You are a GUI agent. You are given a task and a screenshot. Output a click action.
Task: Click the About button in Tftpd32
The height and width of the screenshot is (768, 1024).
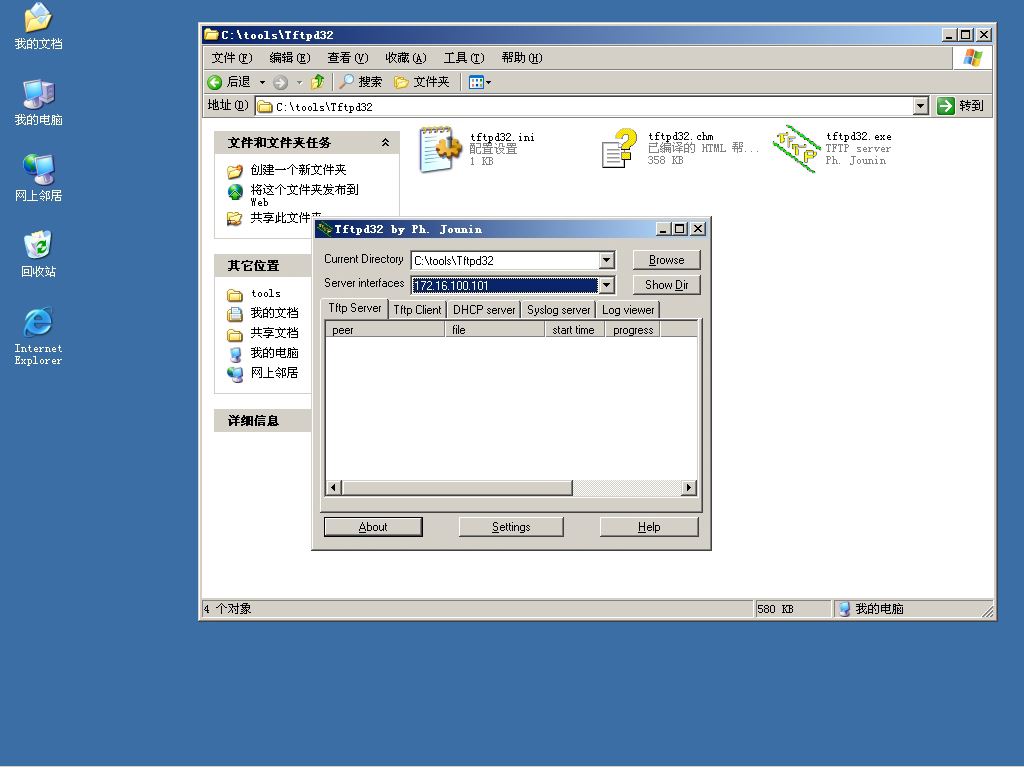pos(373,527)
